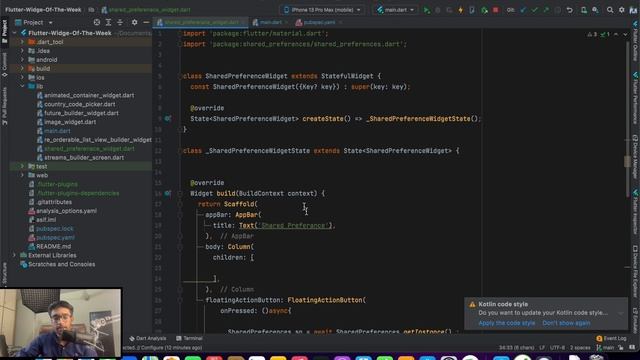Open future_builder_widget.dart in tree
Image resolution: width=640 pixels, height=360 pixels.
(x=78, y=113)
